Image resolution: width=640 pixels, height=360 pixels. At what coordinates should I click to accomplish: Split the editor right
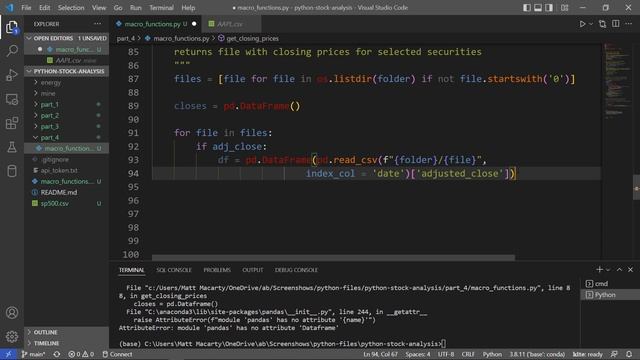616,24
